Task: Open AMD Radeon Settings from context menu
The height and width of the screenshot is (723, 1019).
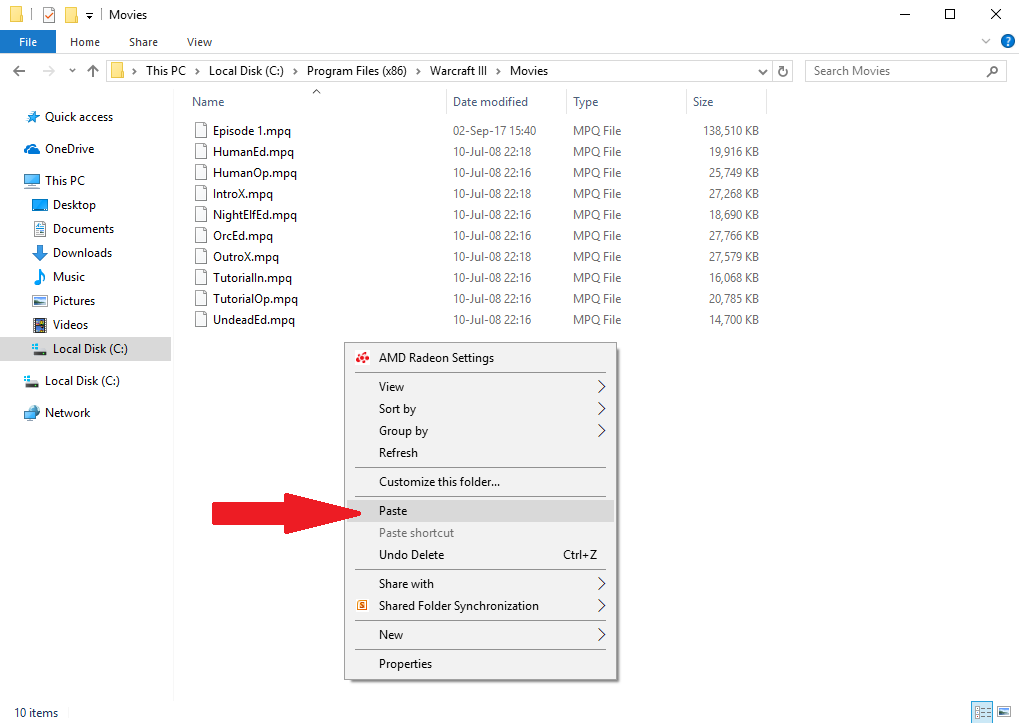Action: point(480,358)
